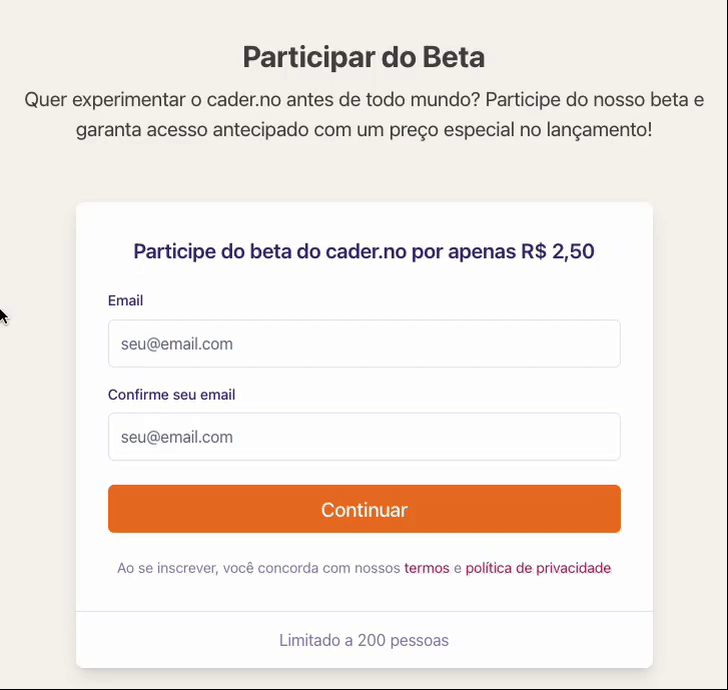The image size is (728, 690).
Task: Click the "Confirme seu email" label
Action: point(171,395)
